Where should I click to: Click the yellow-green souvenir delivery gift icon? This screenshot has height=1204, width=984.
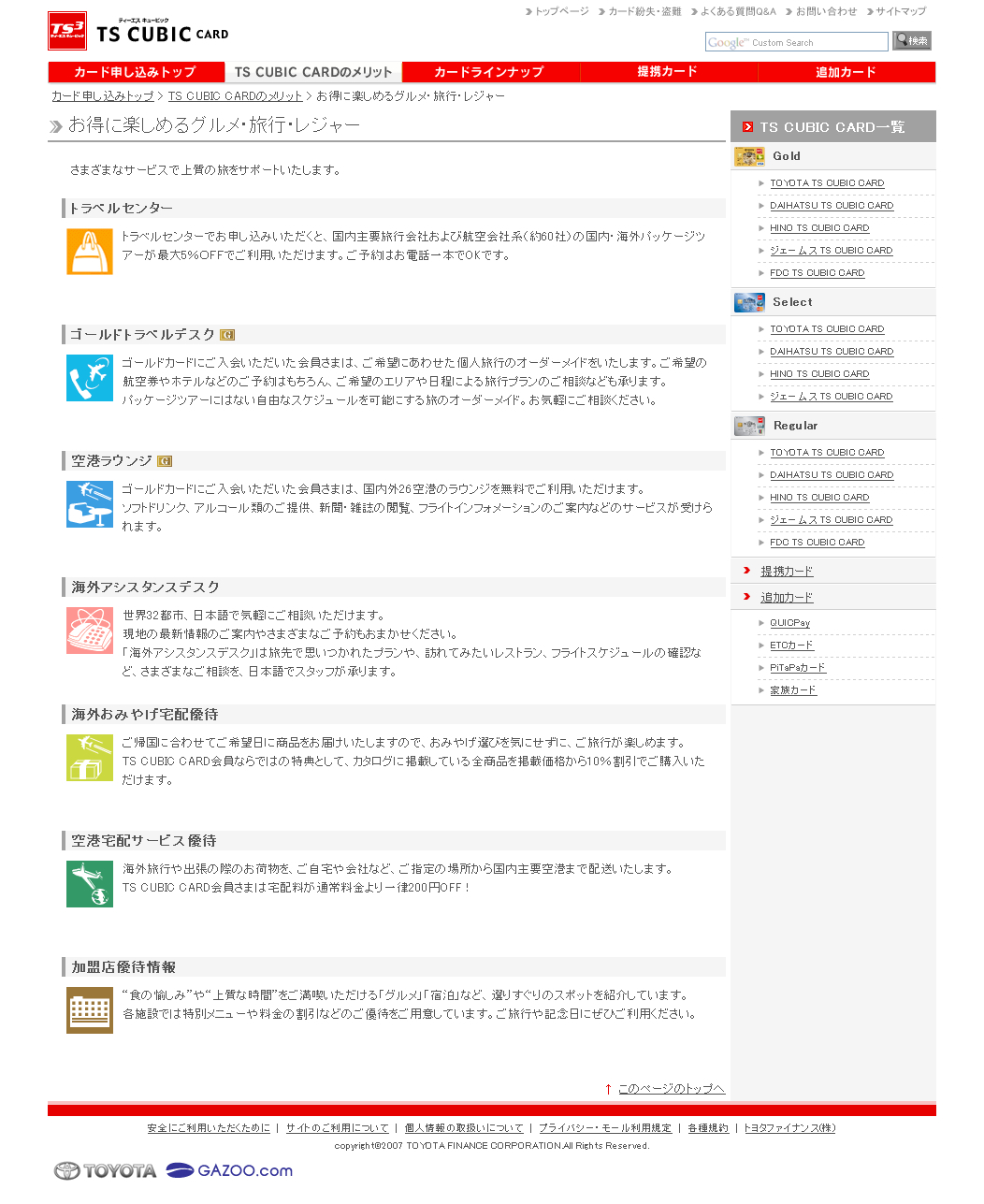point(90,758)
